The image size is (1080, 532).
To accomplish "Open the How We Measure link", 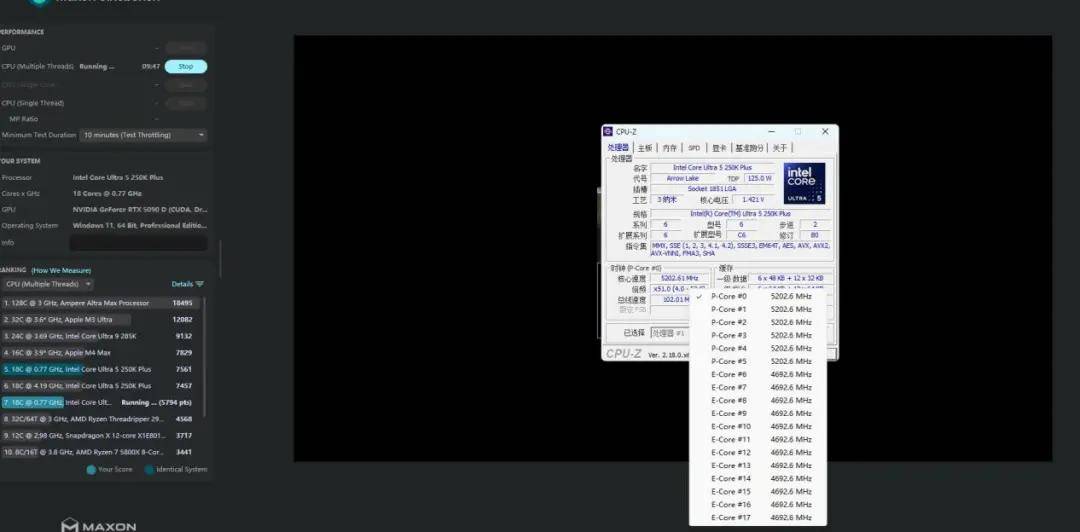I will click(61, 270).
